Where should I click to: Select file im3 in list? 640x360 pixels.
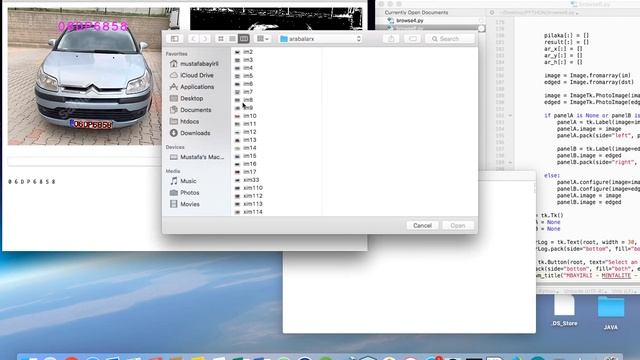point(244,60)
